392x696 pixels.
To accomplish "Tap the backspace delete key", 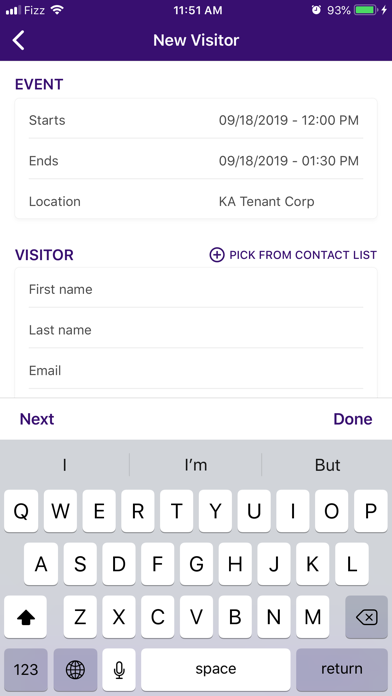I will click(x=366, y=617).
